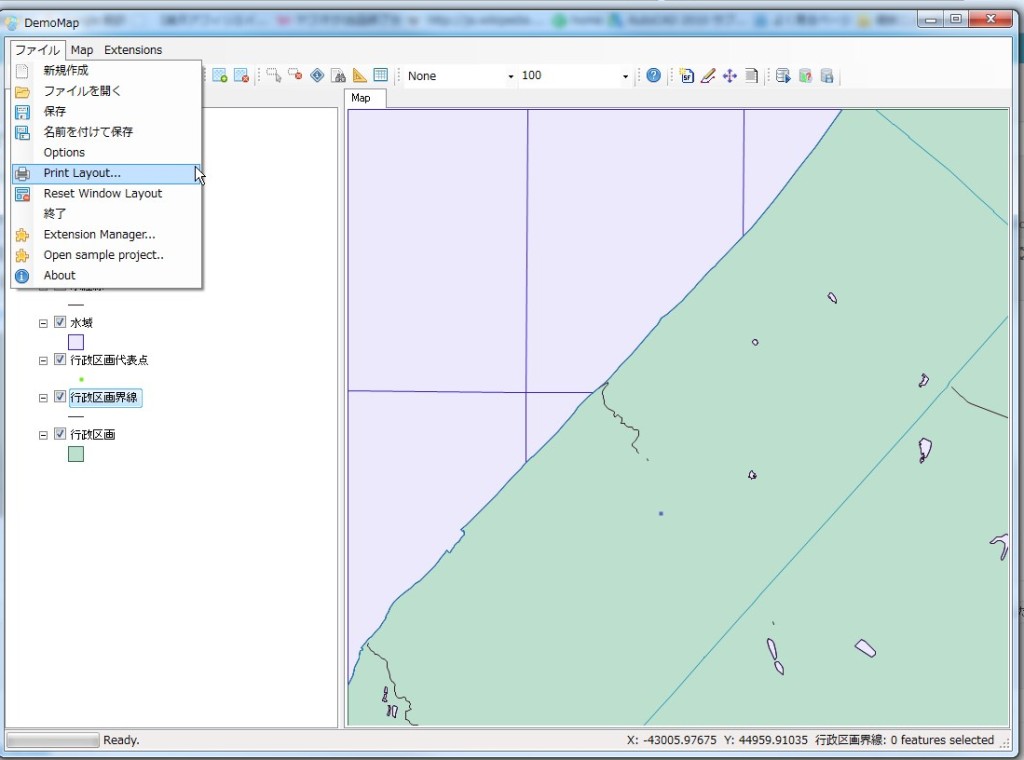Select the Identify tool icon

[317, 75]
